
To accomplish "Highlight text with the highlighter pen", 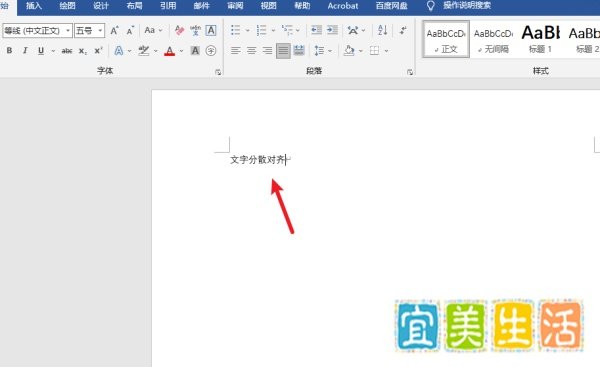I will (x=144, y=51).
